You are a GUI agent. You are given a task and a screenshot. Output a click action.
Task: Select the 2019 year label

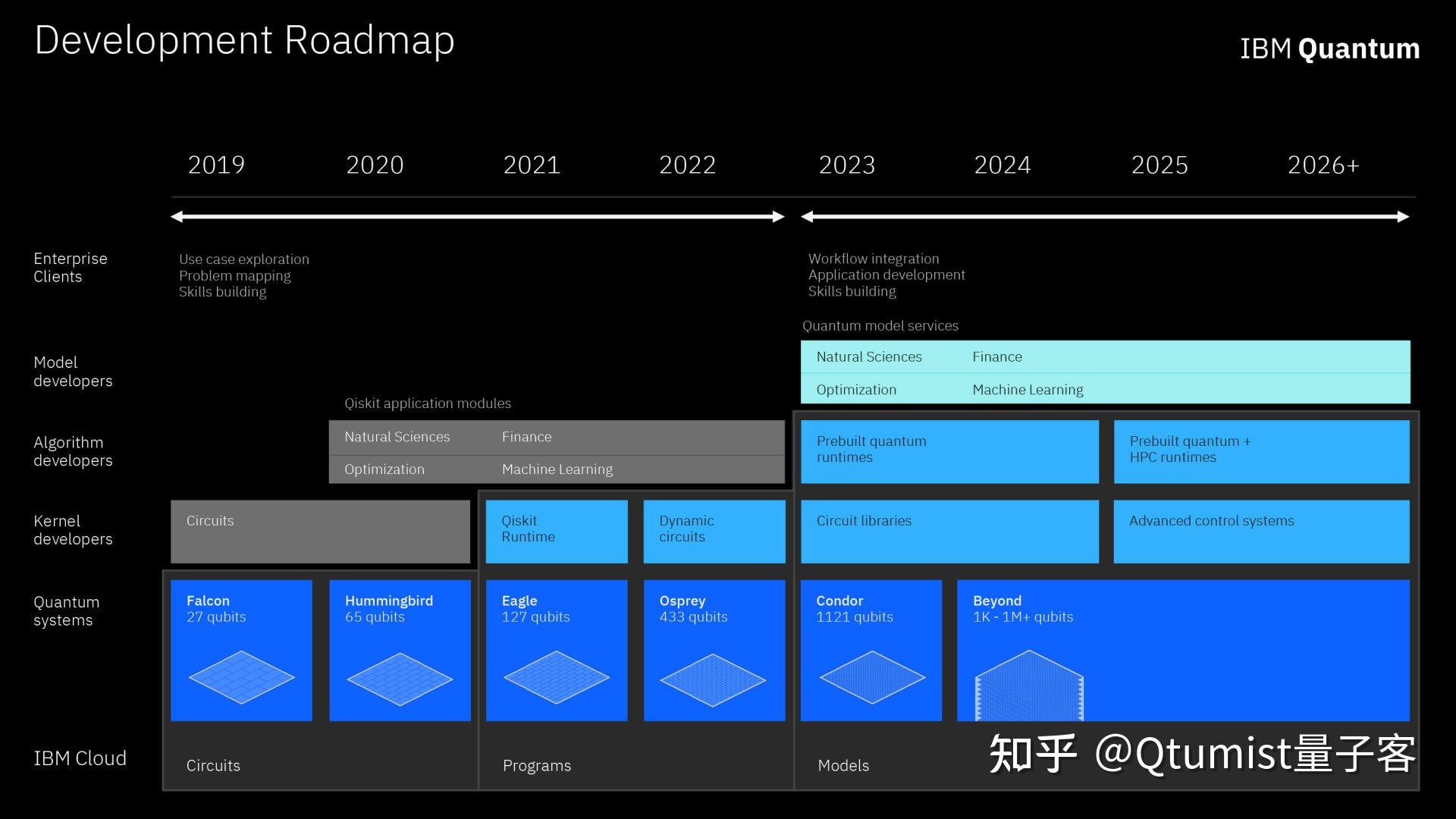click(x=216, y=165)
